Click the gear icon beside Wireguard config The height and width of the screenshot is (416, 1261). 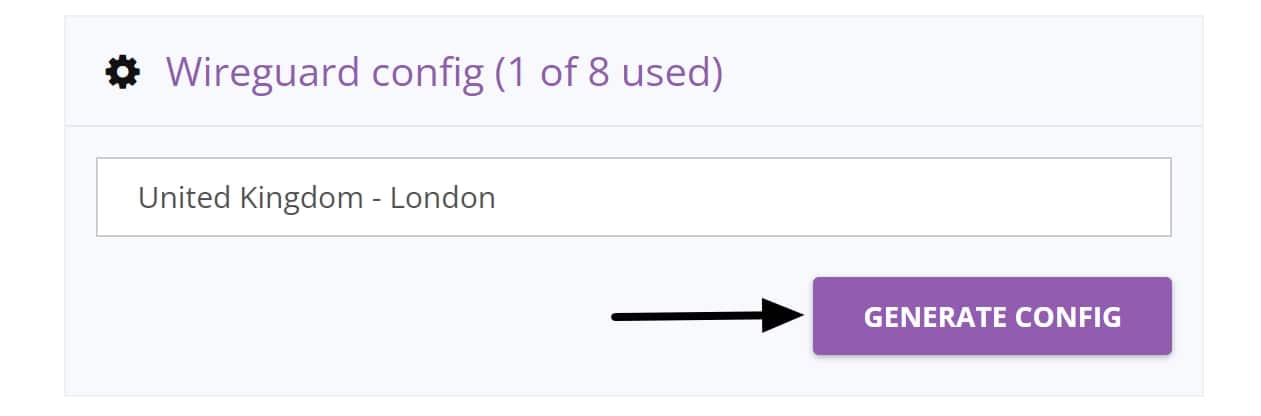(x=122, y=73)
